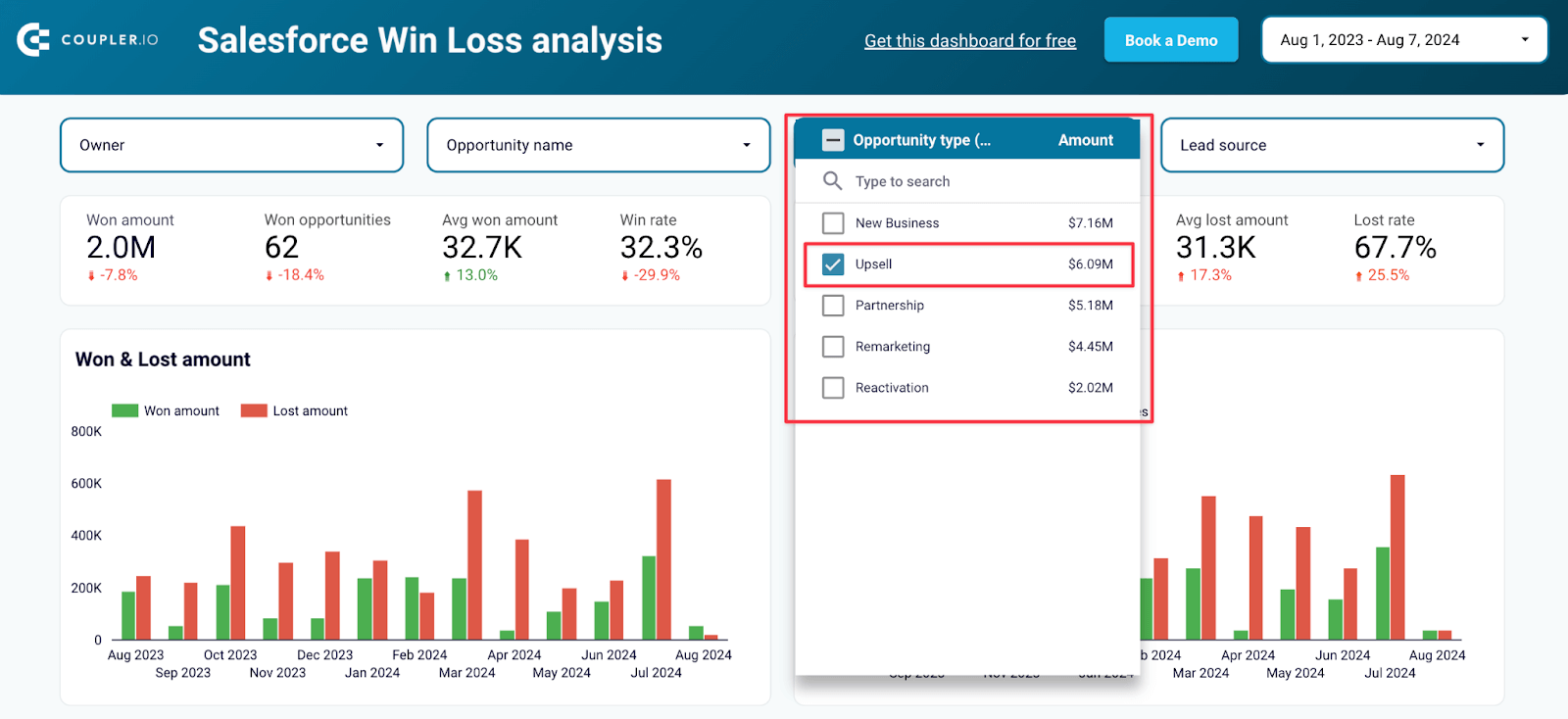Image resolution: width=1568 pixels, height=719 pixels.
Task: Toggle the Opportunity type select-all checkbox
Action: pyautogui.click(x=833, y=140)
